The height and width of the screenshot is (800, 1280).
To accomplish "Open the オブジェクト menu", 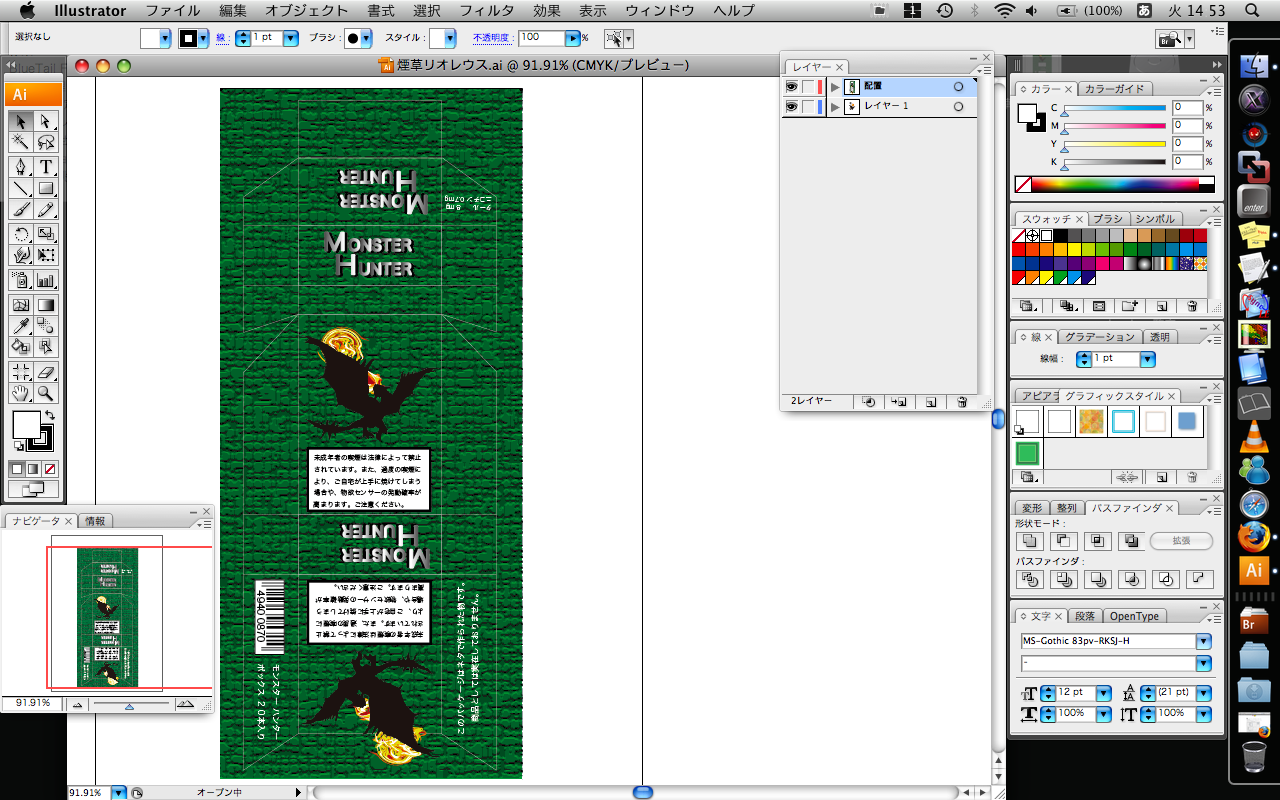I will (306, 11).
